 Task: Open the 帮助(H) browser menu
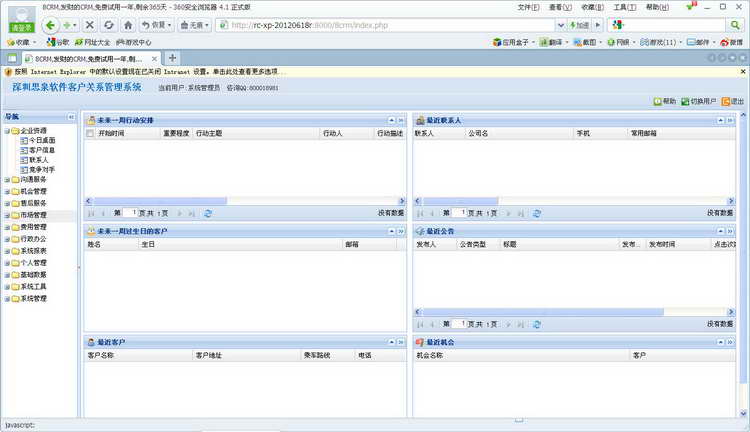point(657,7)
